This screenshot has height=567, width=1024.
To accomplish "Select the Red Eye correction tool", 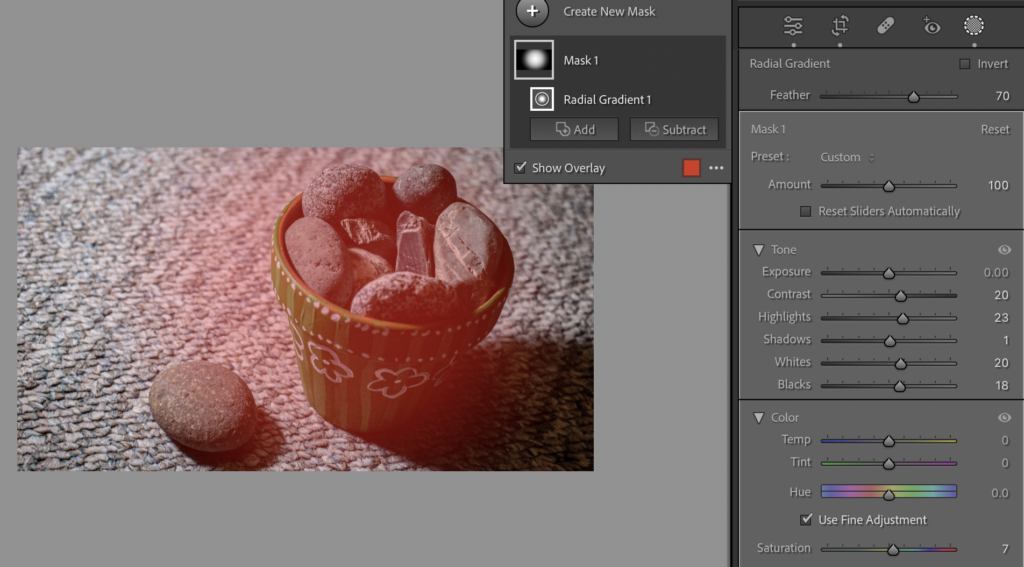I will 931,25.
